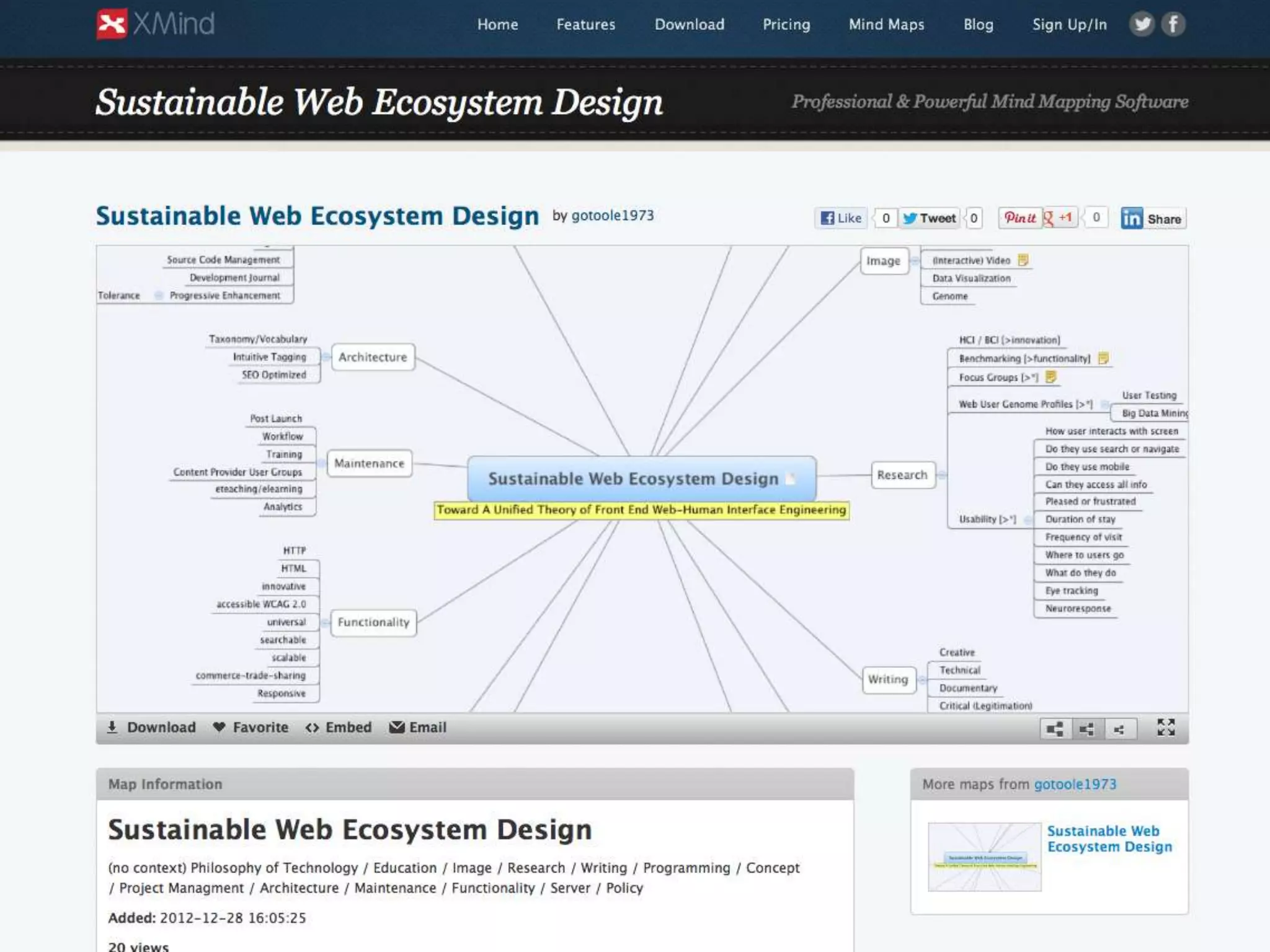Collapse the Research branch

(942, 475)
